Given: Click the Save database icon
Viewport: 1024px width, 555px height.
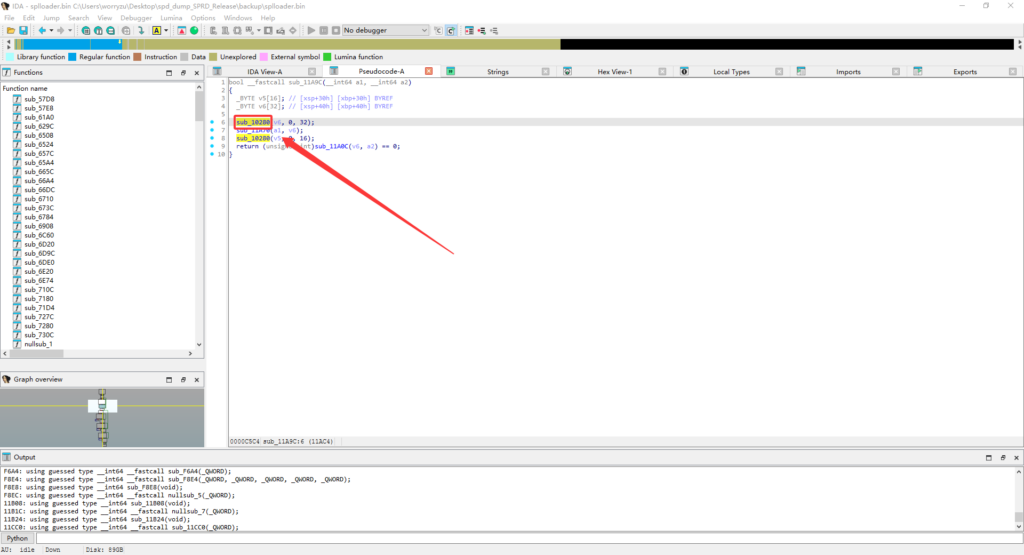Looking at the screenshot, I should 24,31.
